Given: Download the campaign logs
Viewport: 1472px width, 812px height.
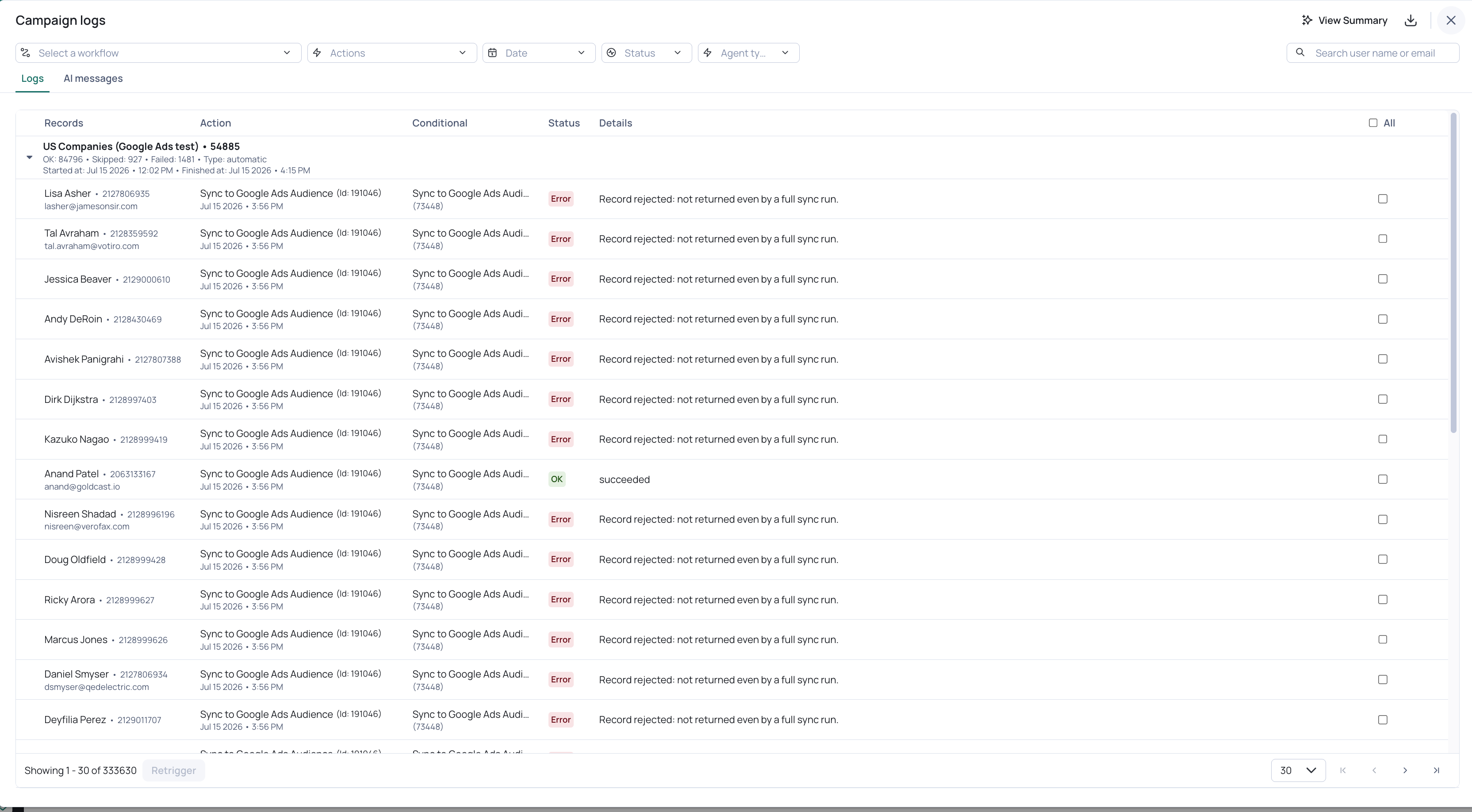Looking at the screenshot, I should click(1410, 21).
